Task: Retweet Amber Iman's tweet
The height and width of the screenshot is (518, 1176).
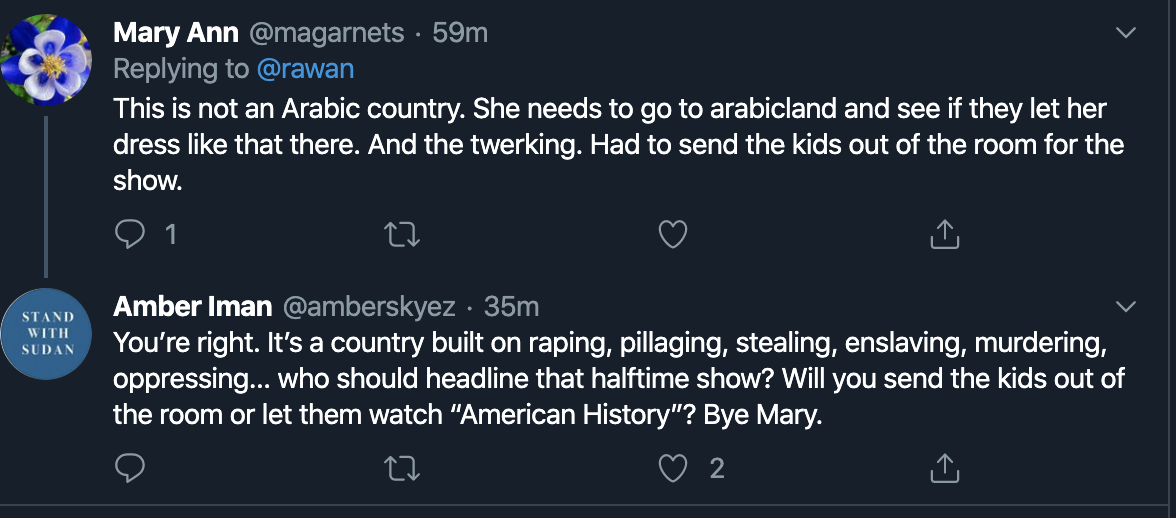Action: [x=402, y=468]
